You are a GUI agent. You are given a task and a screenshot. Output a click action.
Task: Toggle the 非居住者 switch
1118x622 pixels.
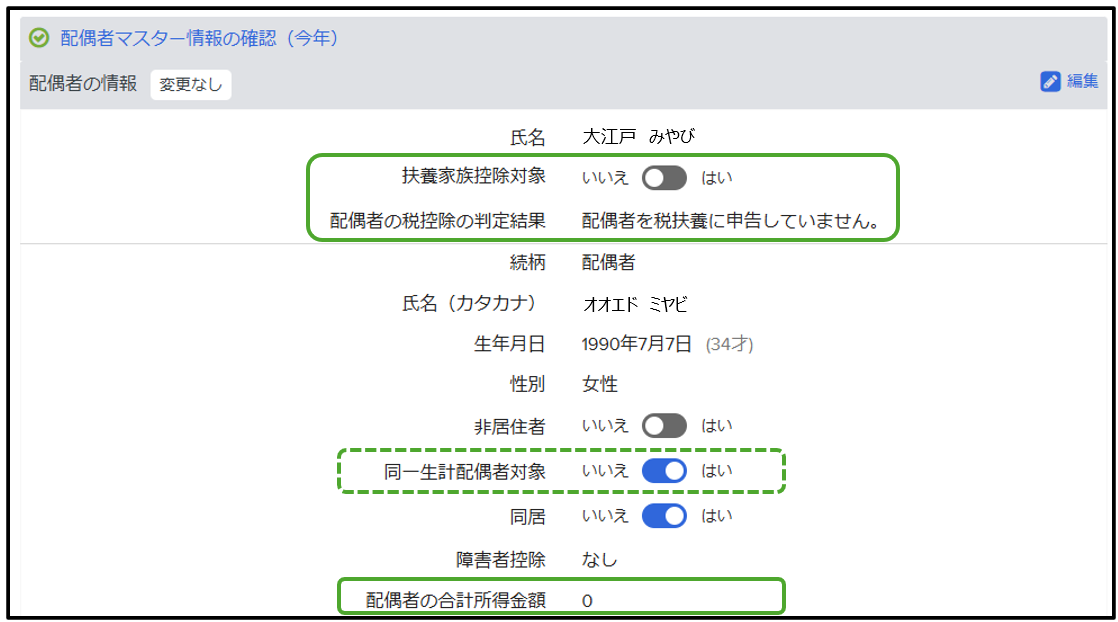coord(664,426)
